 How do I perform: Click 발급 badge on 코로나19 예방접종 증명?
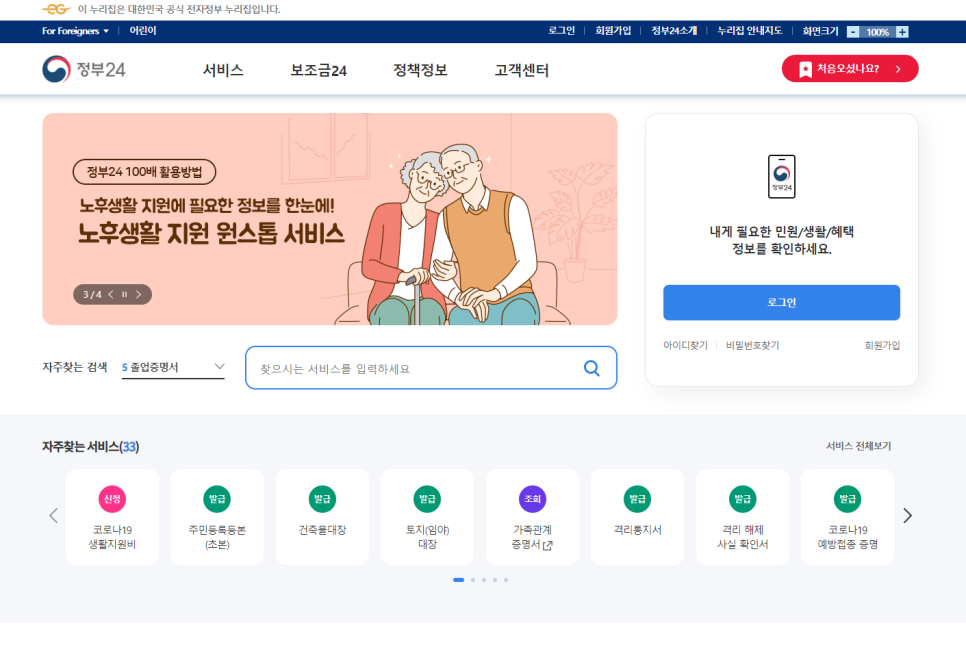[x=847, y=498]
